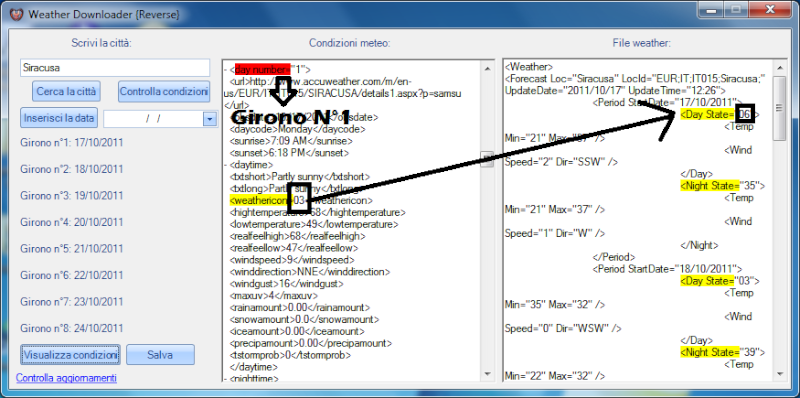Click the File weather scrollbar thumb
Image resolution: width=800 pixels, height=398 pixels.
pos(779,108)
